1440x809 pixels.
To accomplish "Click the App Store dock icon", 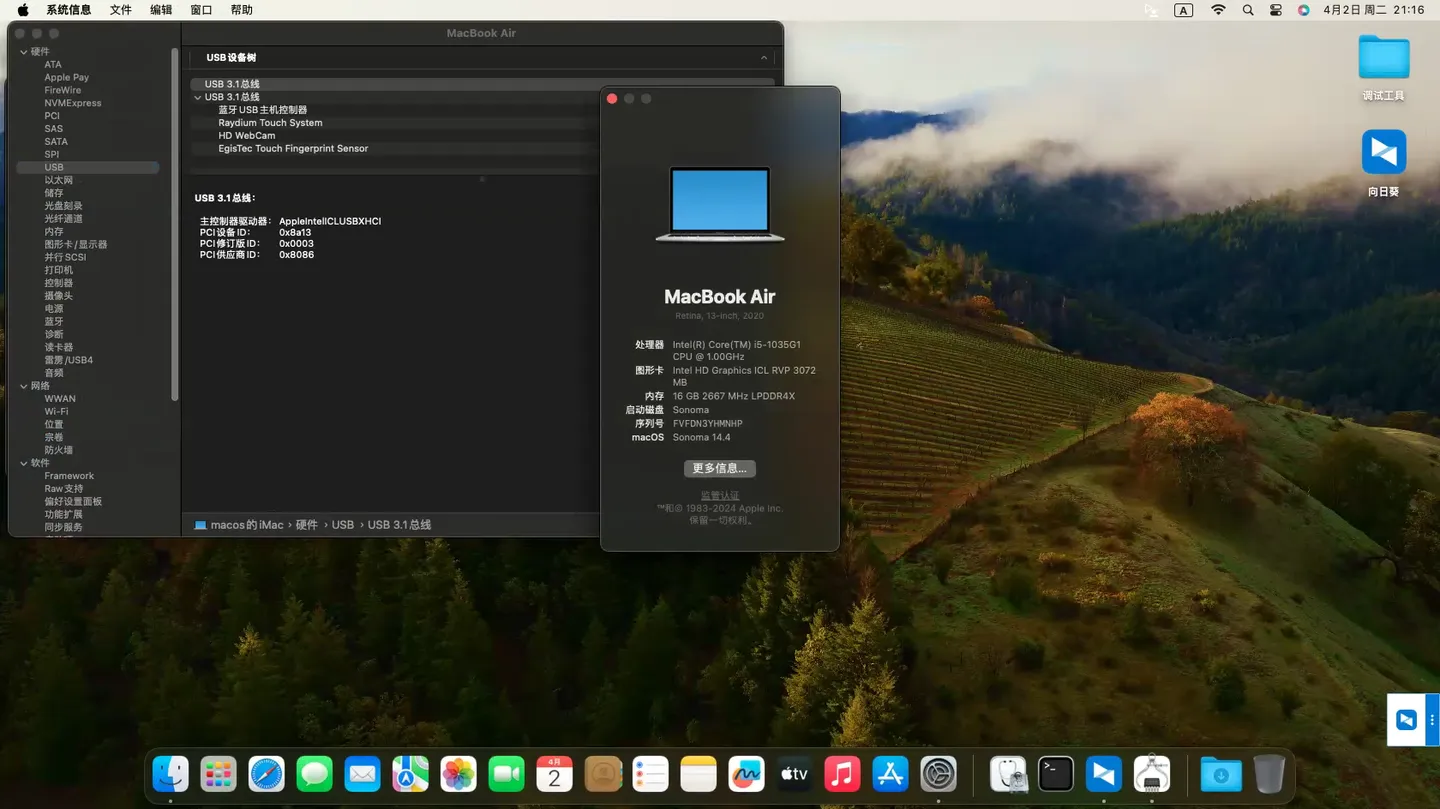I will click(890, 774).
